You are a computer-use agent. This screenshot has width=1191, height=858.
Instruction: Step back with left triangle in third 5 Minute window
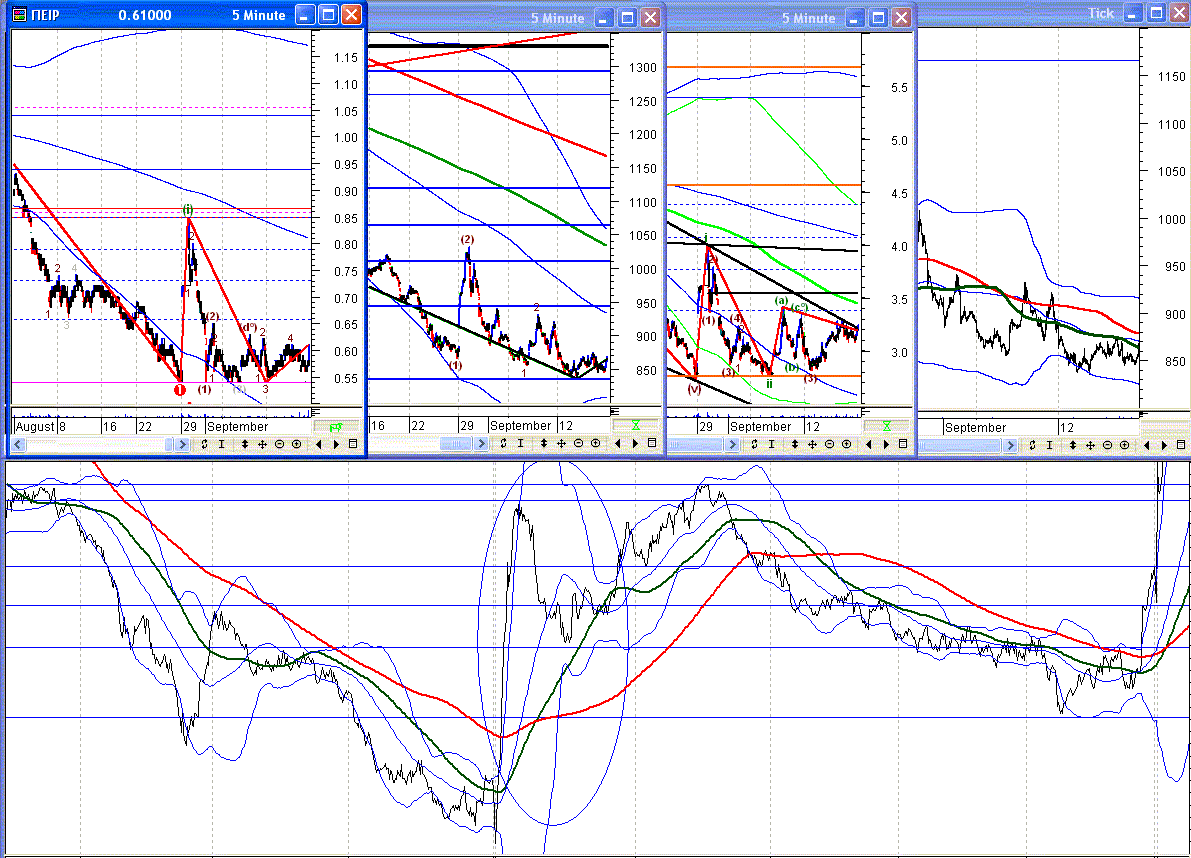click(868, 444)
